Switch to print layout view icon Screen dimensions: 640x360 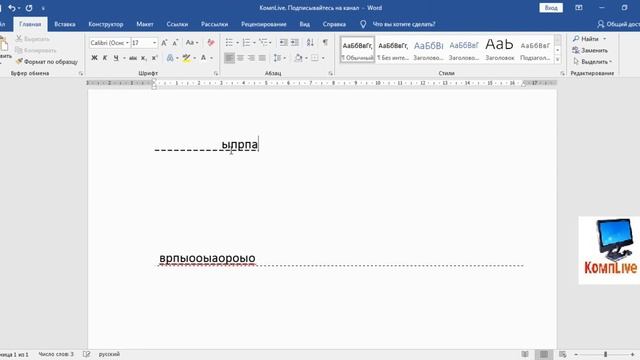pyautogui.click(x=544, y=354)
